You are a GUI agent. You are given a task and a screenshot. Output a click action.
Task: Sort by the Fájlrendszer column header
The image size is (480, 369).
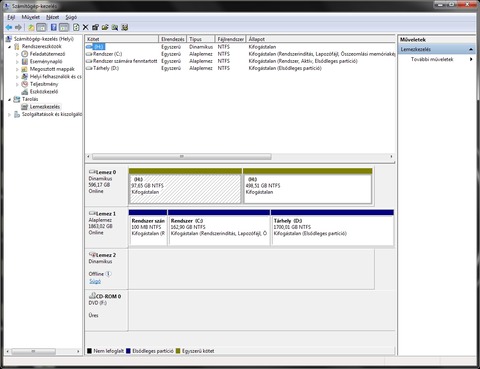pyautogui.click(x=231, y=39)
